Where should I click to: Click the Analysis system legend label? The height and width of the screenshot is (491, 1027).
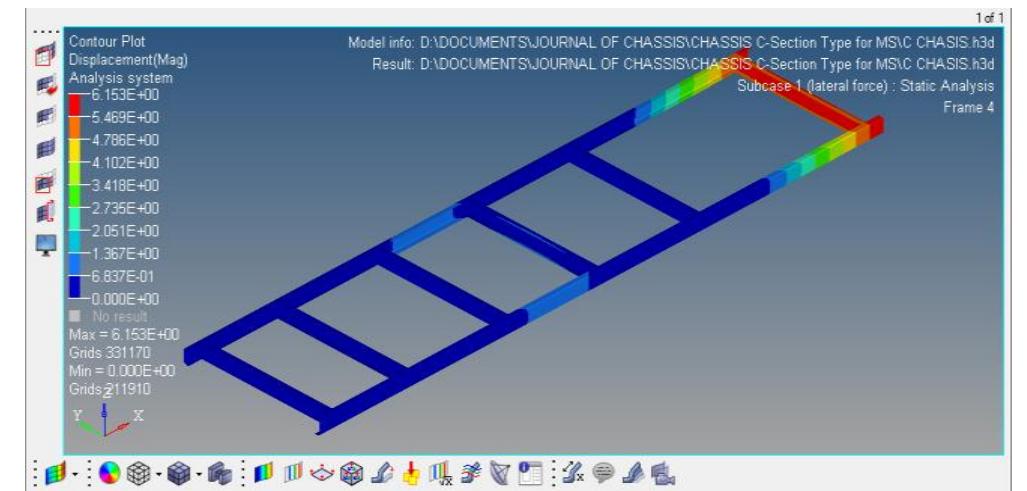coord(121,79)
